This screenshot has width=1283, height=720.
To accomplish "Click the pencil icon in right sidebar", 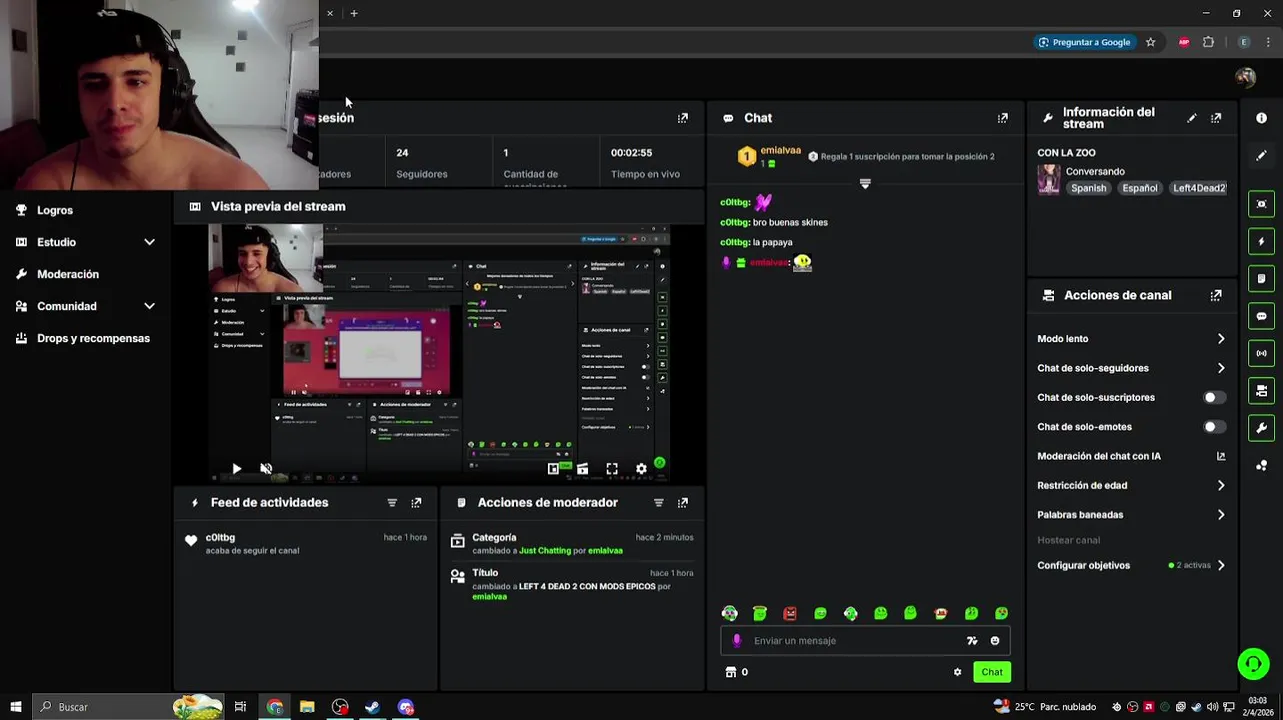I will [x=1261, y=156].
